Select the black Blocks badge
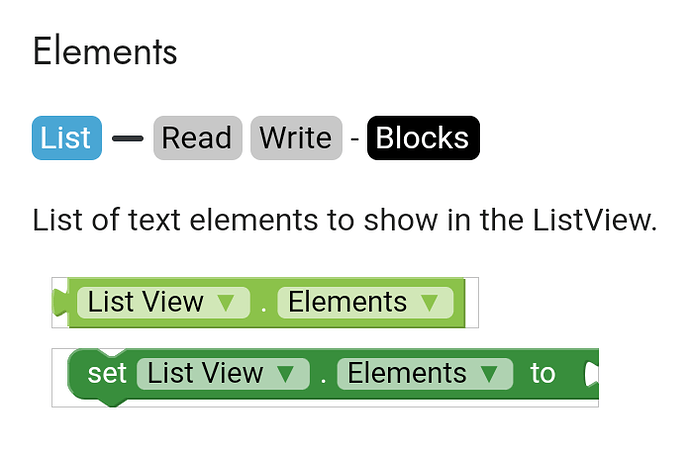Screen dimensions: 690x452 point(423,138)
